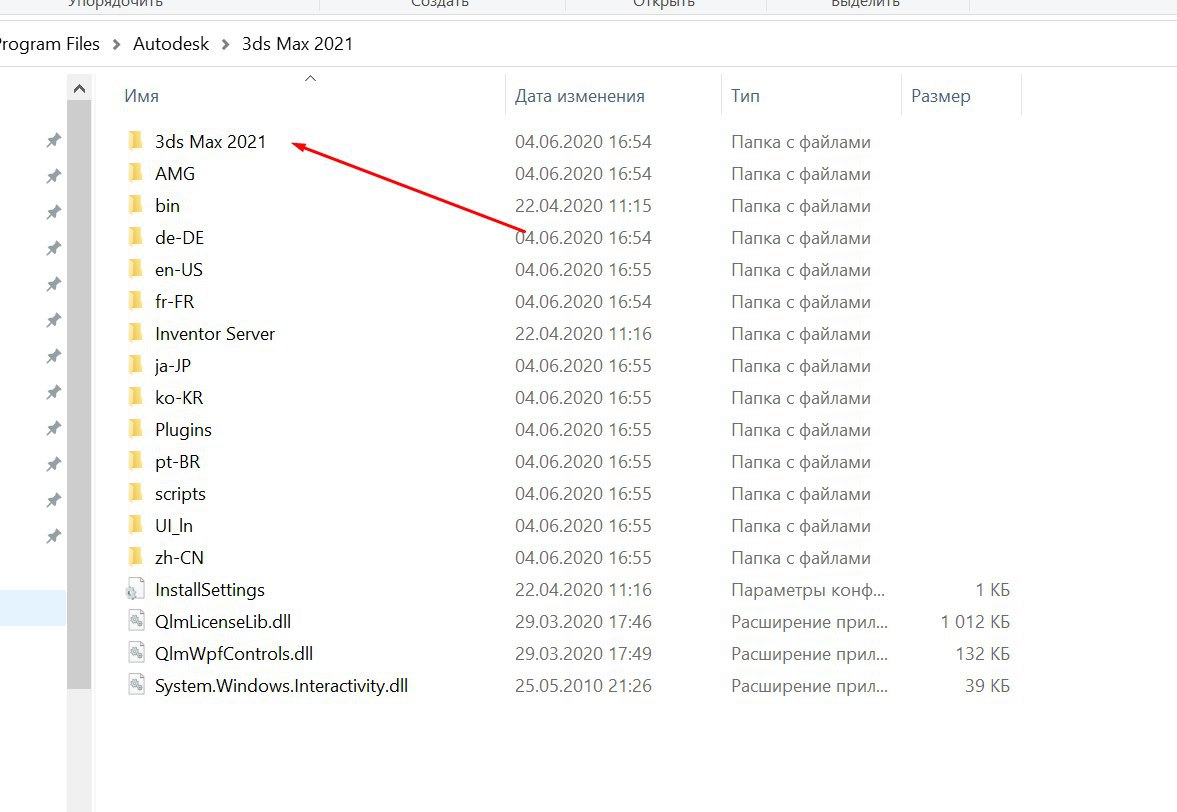Click the 25.05.2010 21:26 date cell
This screenshot has width=1177, height=812.
[x=583, y=685]
